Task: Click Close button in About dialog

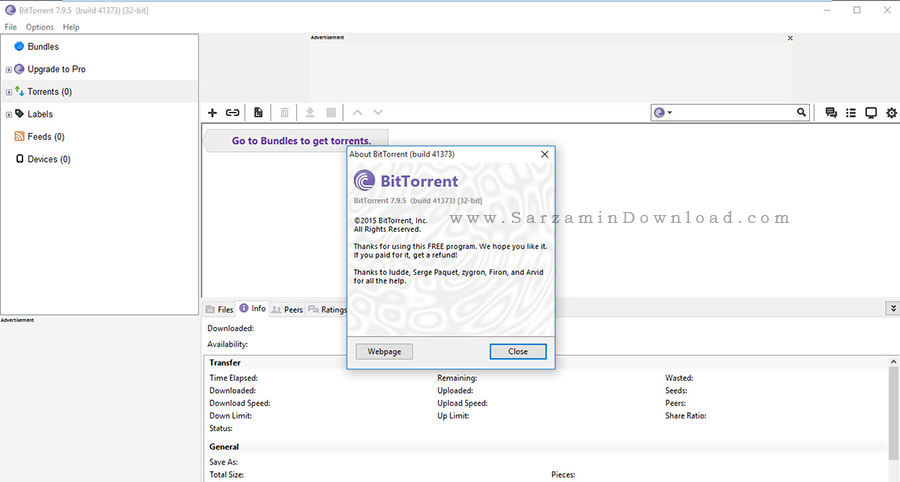Action: pyautogui.click(x=518, y=351)
